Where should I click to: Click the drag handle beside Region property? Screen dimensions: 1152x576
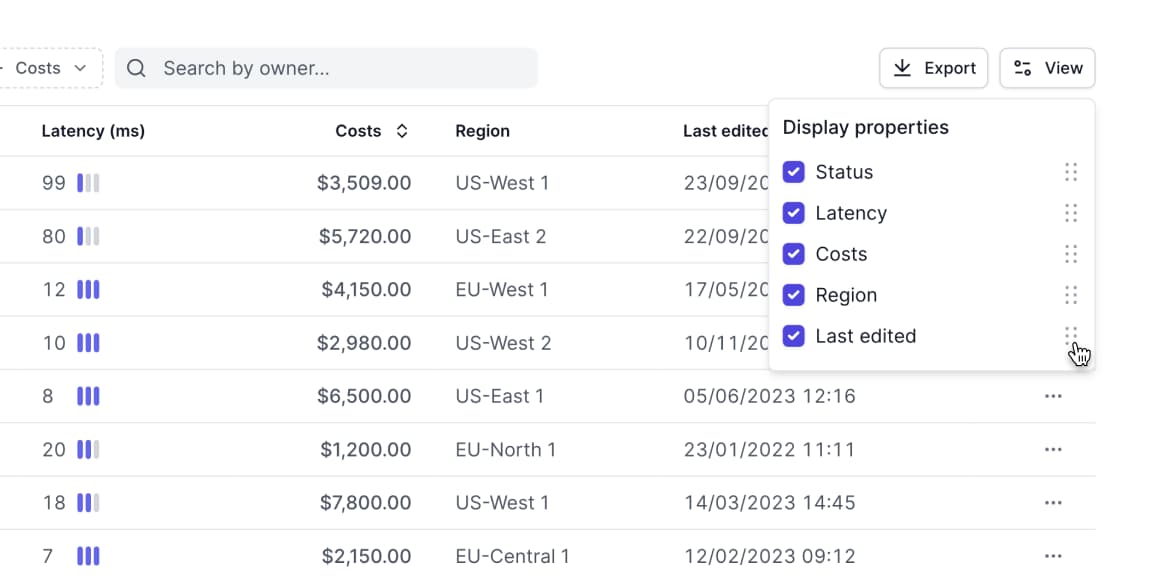click(1071, 295)
